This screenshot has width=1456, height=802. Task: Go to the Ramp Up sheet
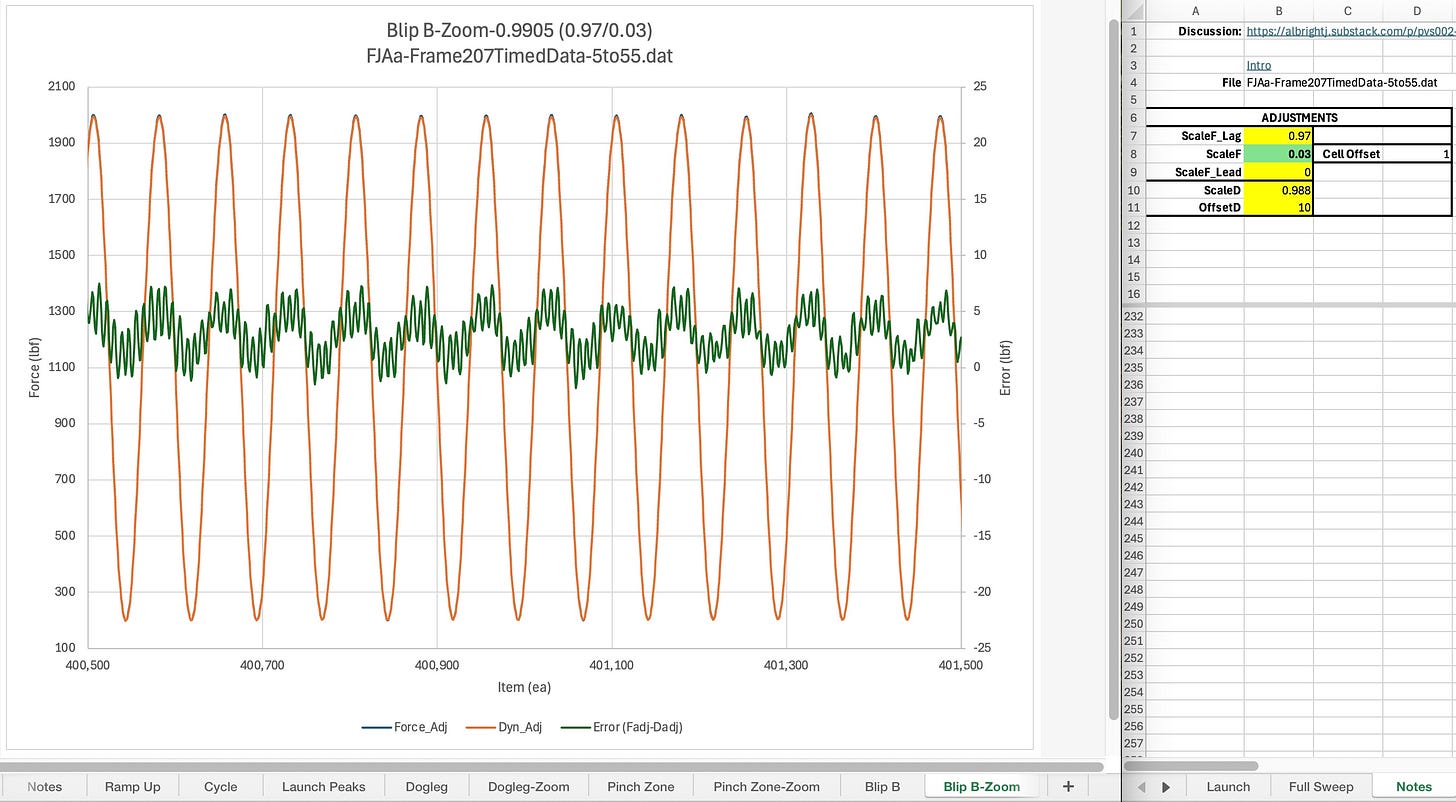(132, 787)
